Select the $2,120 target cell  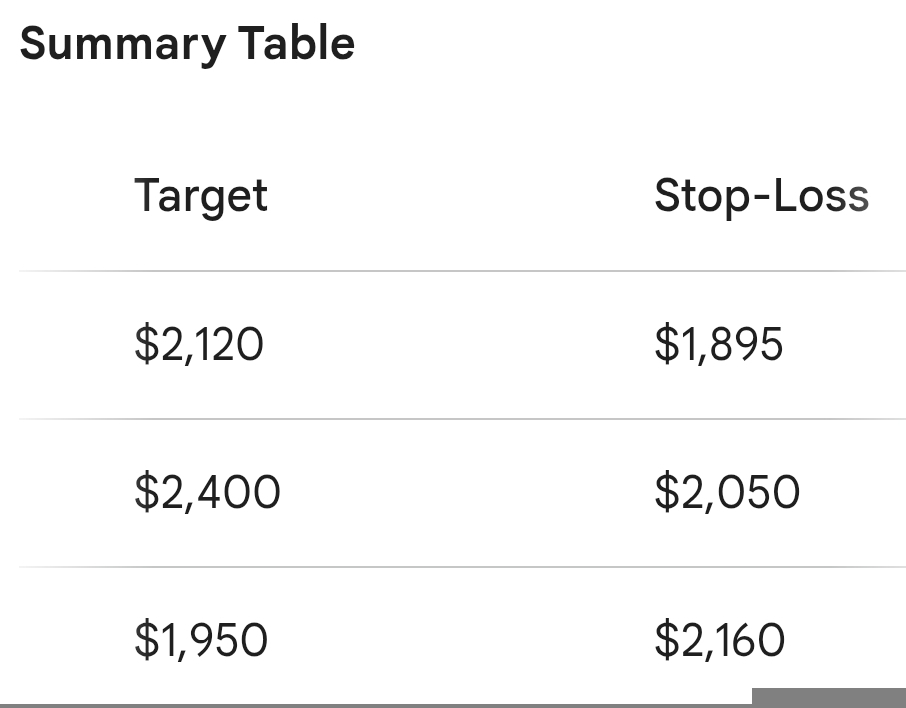pos(199,345)
